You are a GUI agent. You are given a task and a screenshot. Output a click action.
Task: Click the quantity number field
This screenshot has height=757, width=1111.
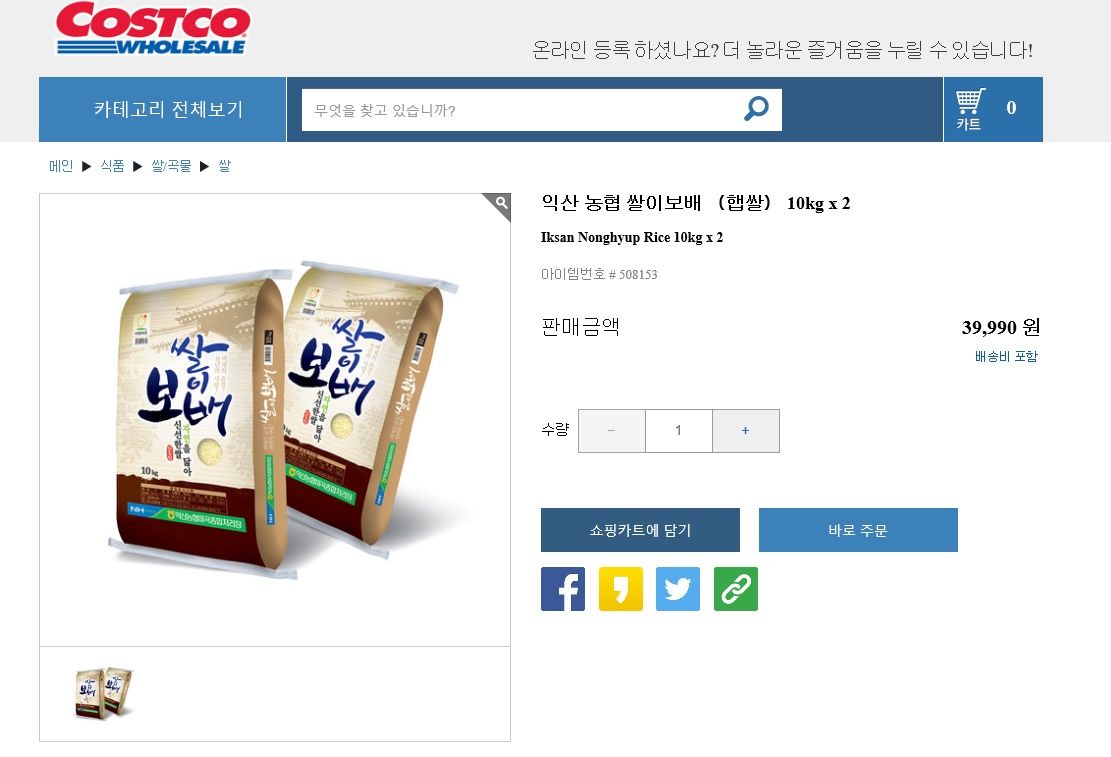tap(679, 431)
